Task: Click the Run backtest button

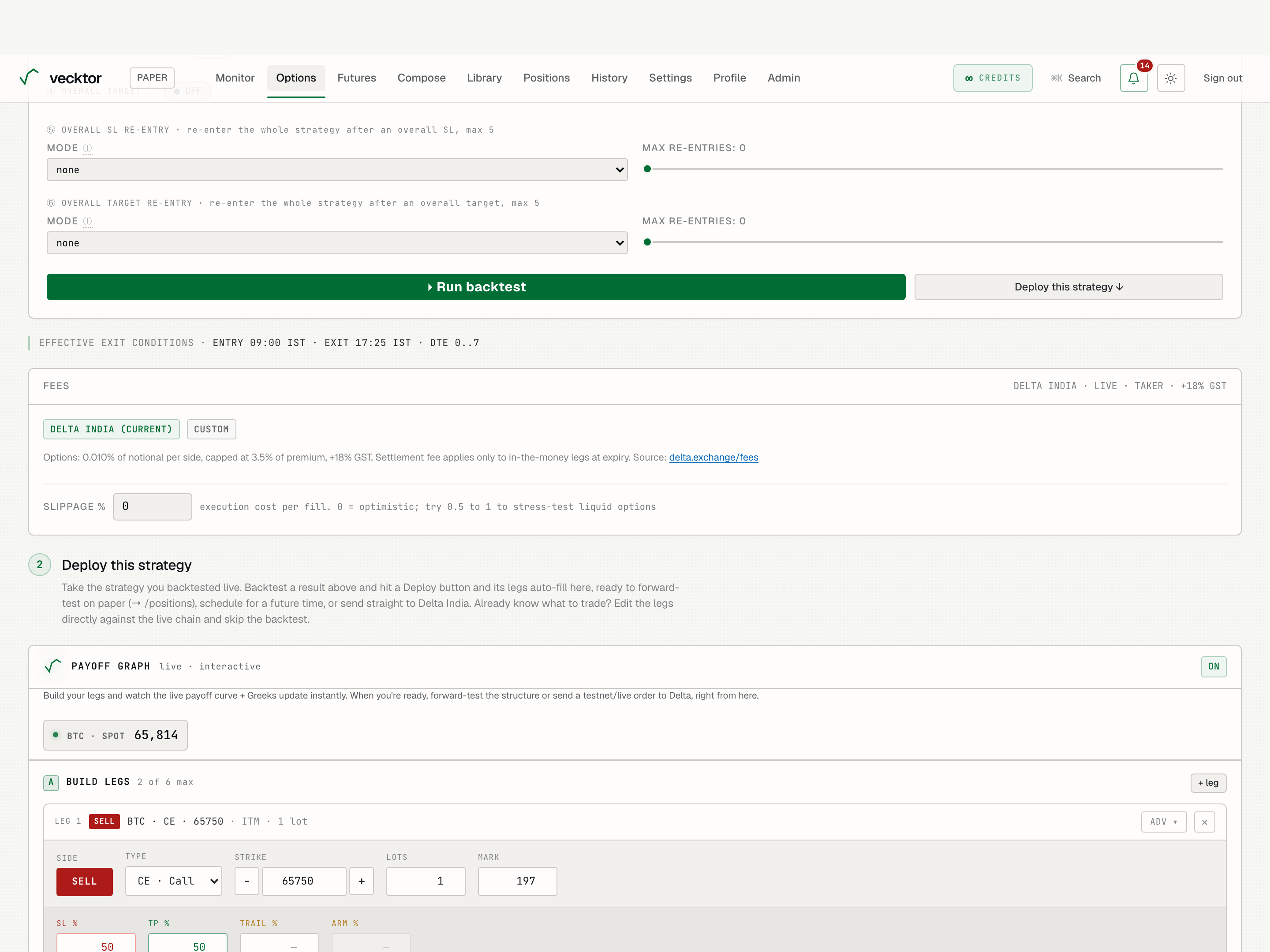Action: [476, 287]
